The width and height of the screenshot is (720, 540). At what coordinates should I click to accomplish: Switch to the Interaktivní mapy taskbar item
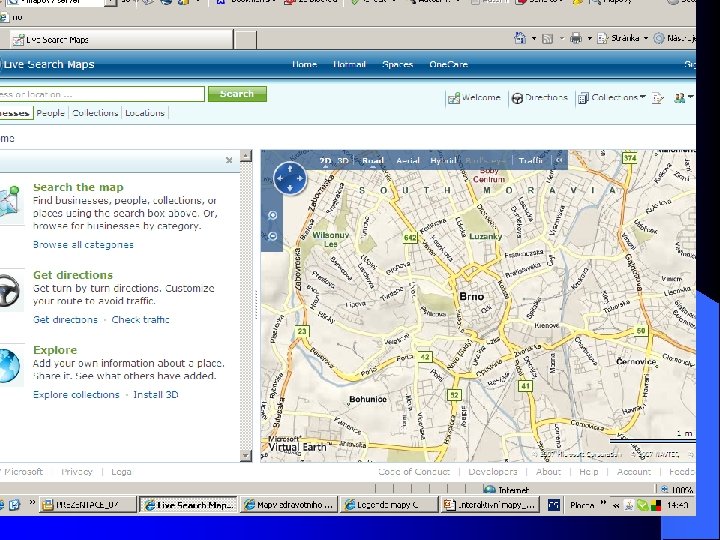tap(490, 505)
